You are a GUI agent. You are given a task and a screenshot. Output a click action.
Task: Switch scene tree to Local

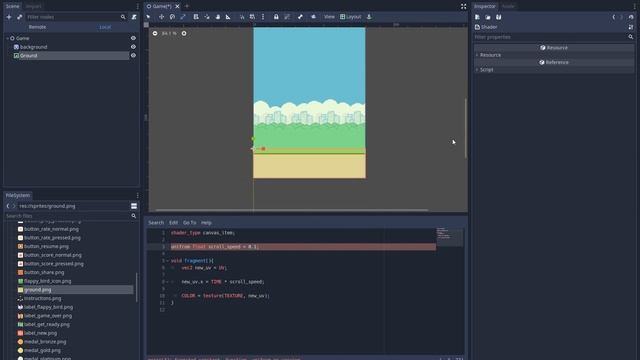coord(105,27)
